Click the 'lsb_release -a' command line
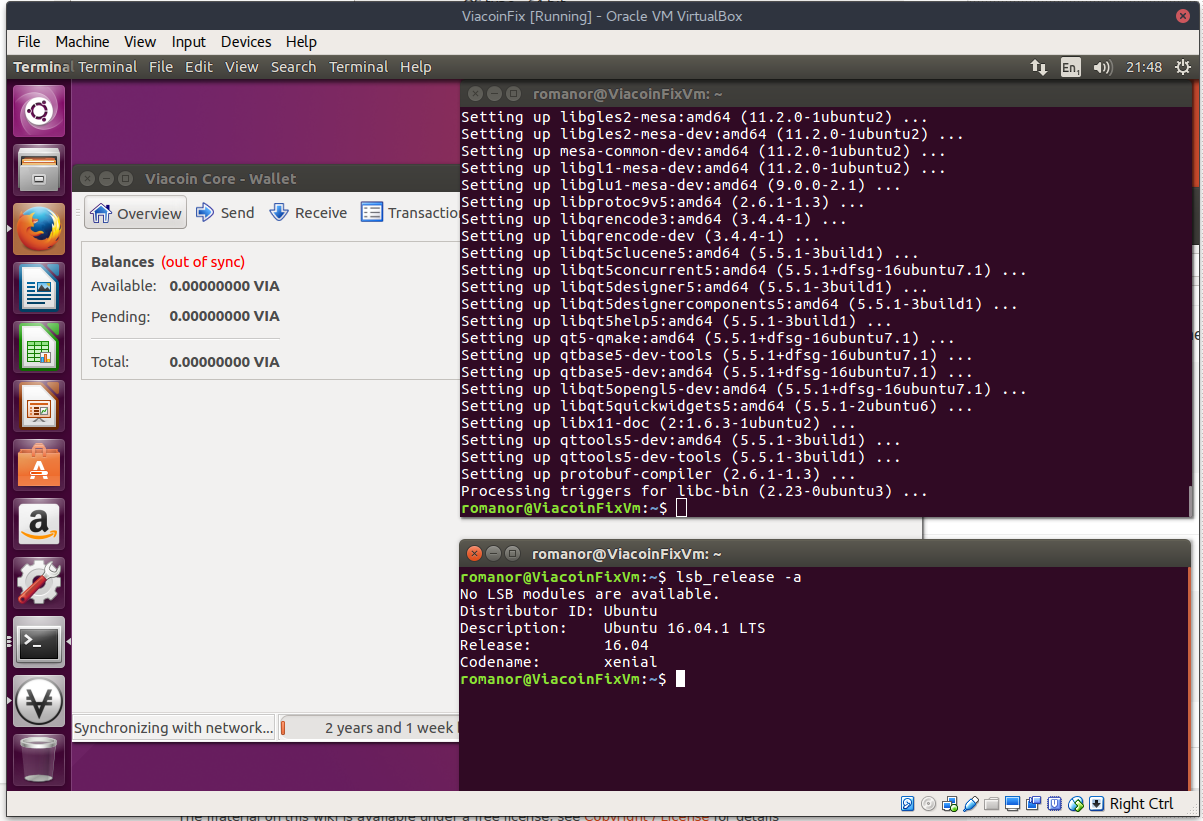The width and height of the screenshot is (1203, 821). (x=739, y=577)
